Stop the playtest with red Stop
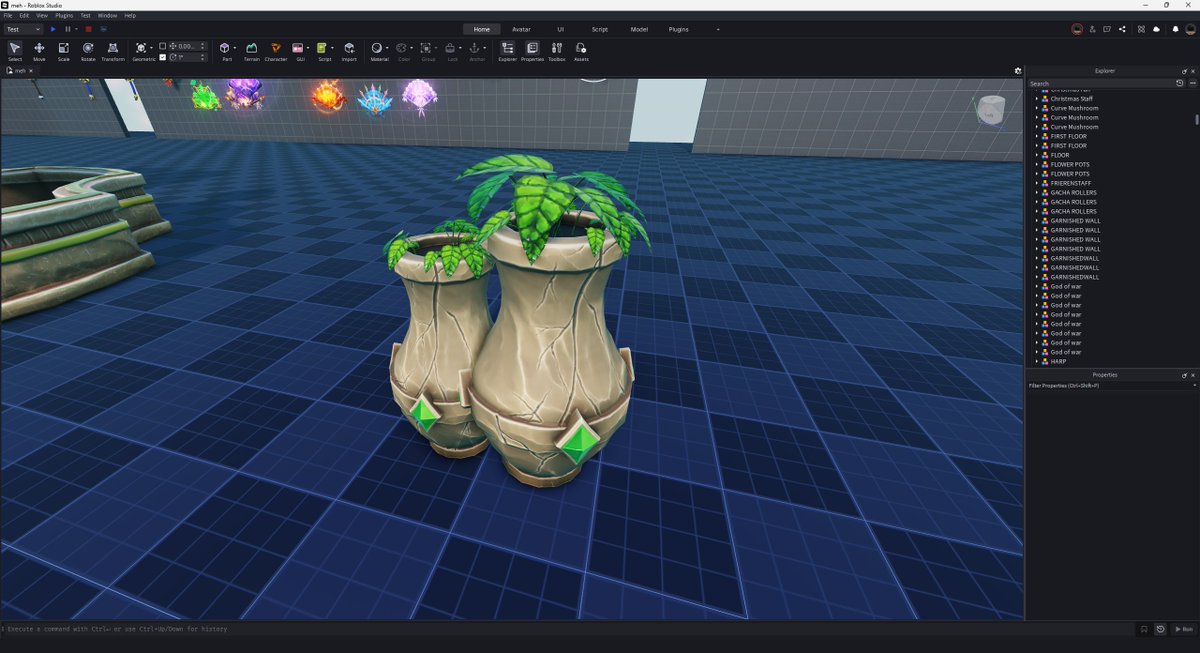This screenshot has width=1200, height=653. [x=89, y=29]
